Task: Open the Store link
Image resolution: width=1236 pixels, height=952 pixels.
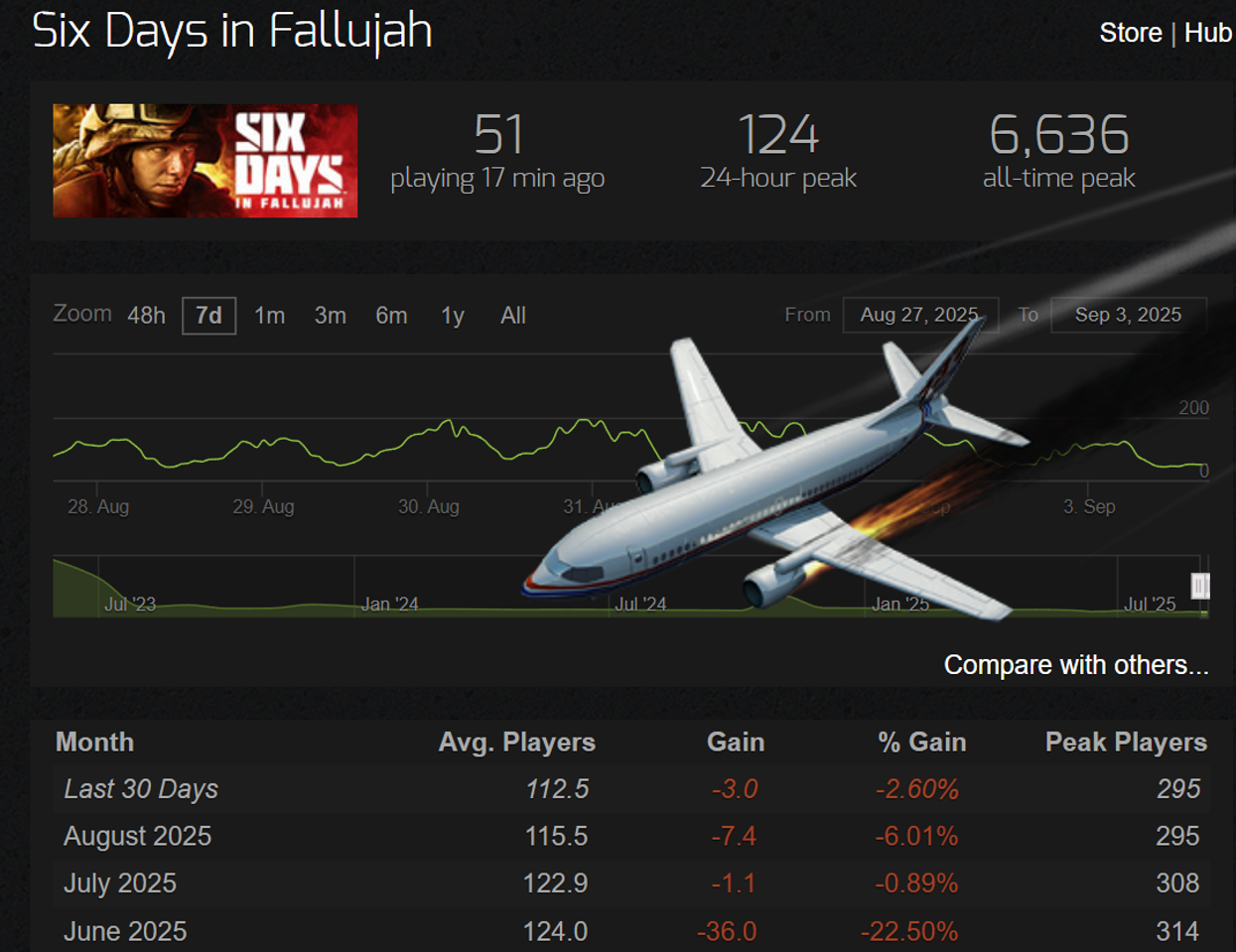Action: tap(1130, 33)
